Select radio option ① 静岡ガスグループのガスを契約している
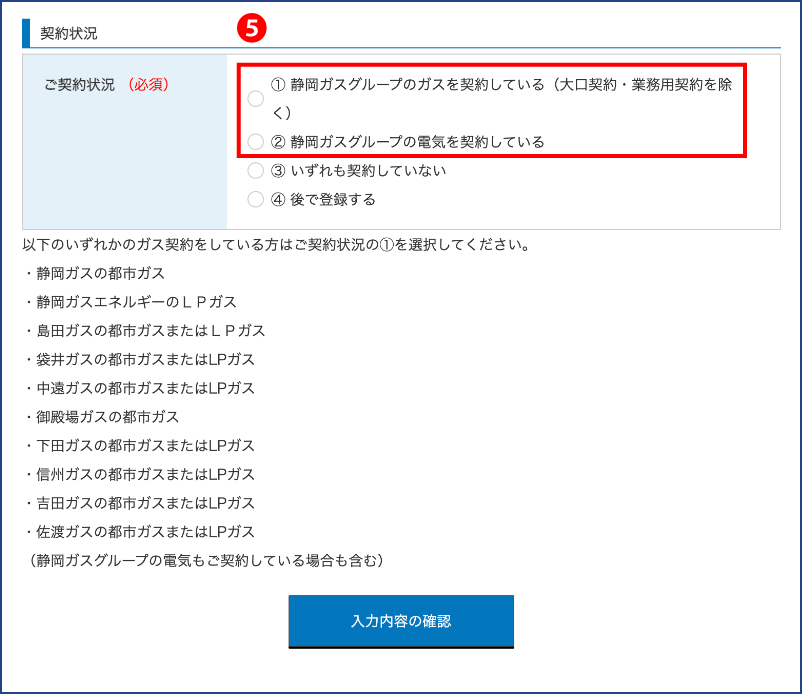802x694 pixels. pyautogui.click(x=256, y=98)
